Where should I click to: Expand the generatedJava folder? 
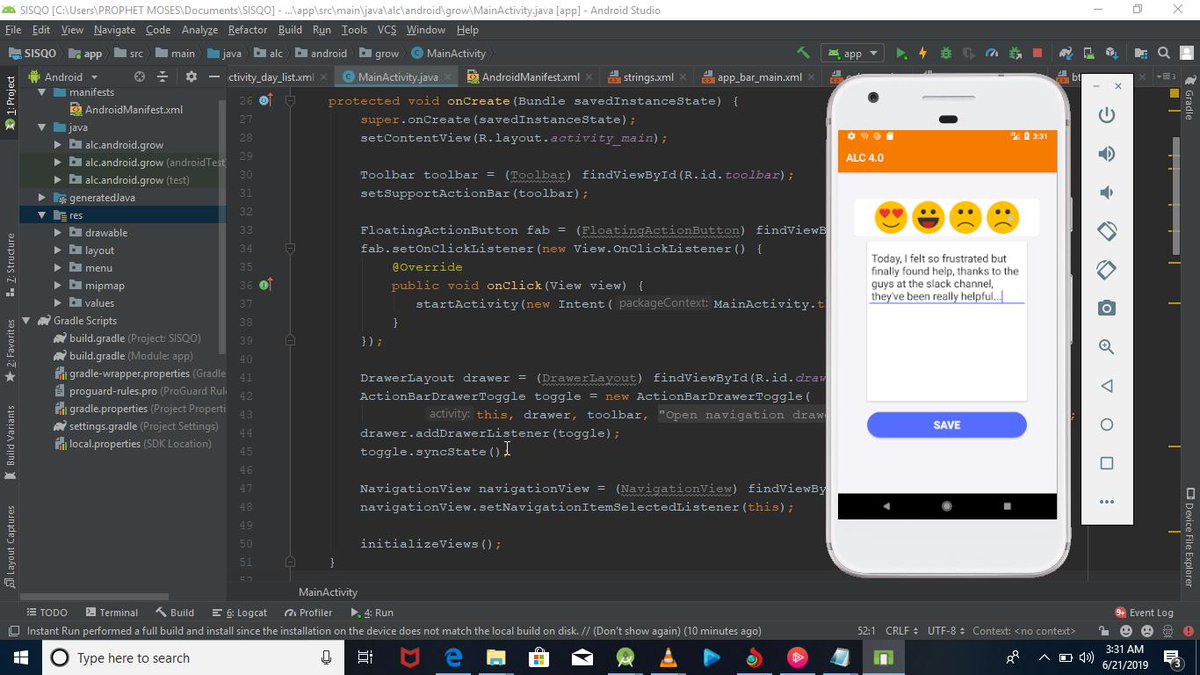(x=43, y=197)
